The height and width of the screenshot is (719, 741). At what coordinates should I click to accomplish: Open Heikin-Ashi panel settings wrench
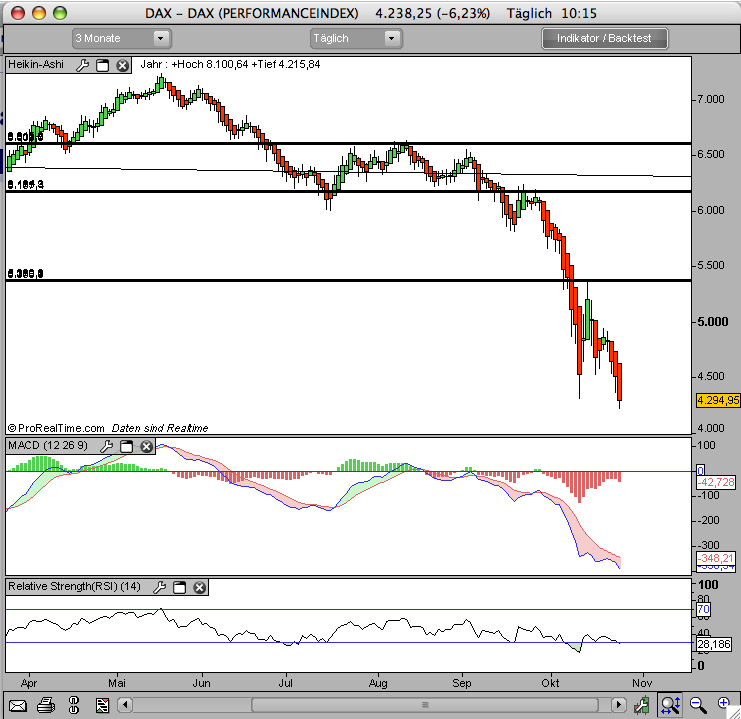click(83, 65)
